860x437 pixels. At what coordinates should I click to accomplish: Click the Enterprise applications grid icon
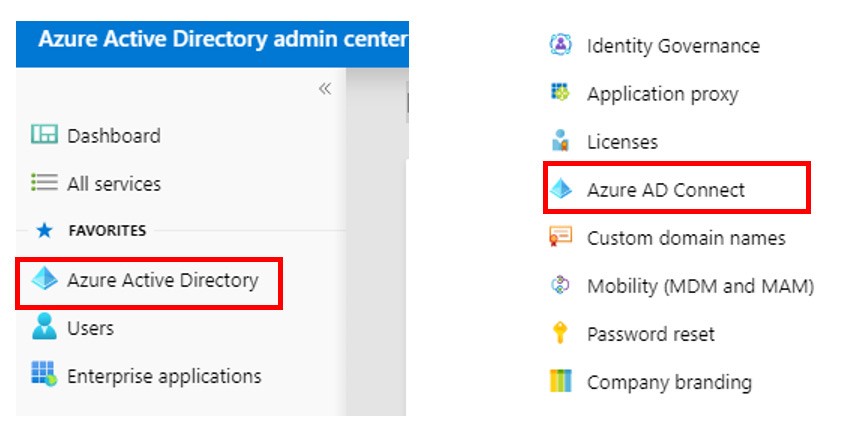tap(44, 373)
